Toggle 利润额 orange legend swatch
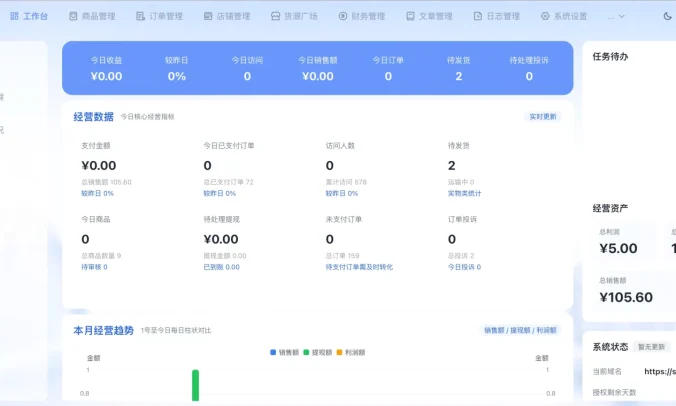This screenshot has width=676, height=406. (339, 352)
